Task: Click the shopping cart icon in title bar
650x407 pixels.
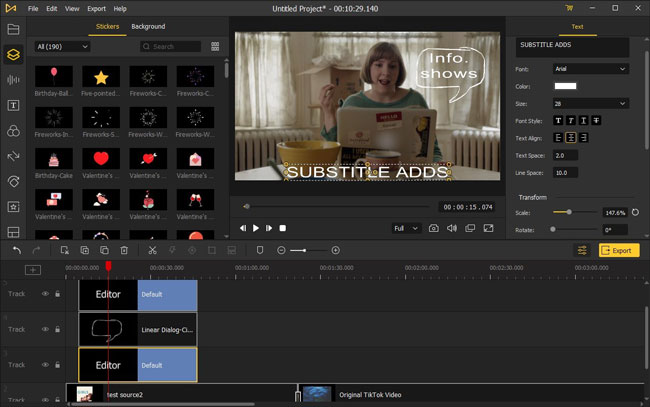Action: [569, 8]
